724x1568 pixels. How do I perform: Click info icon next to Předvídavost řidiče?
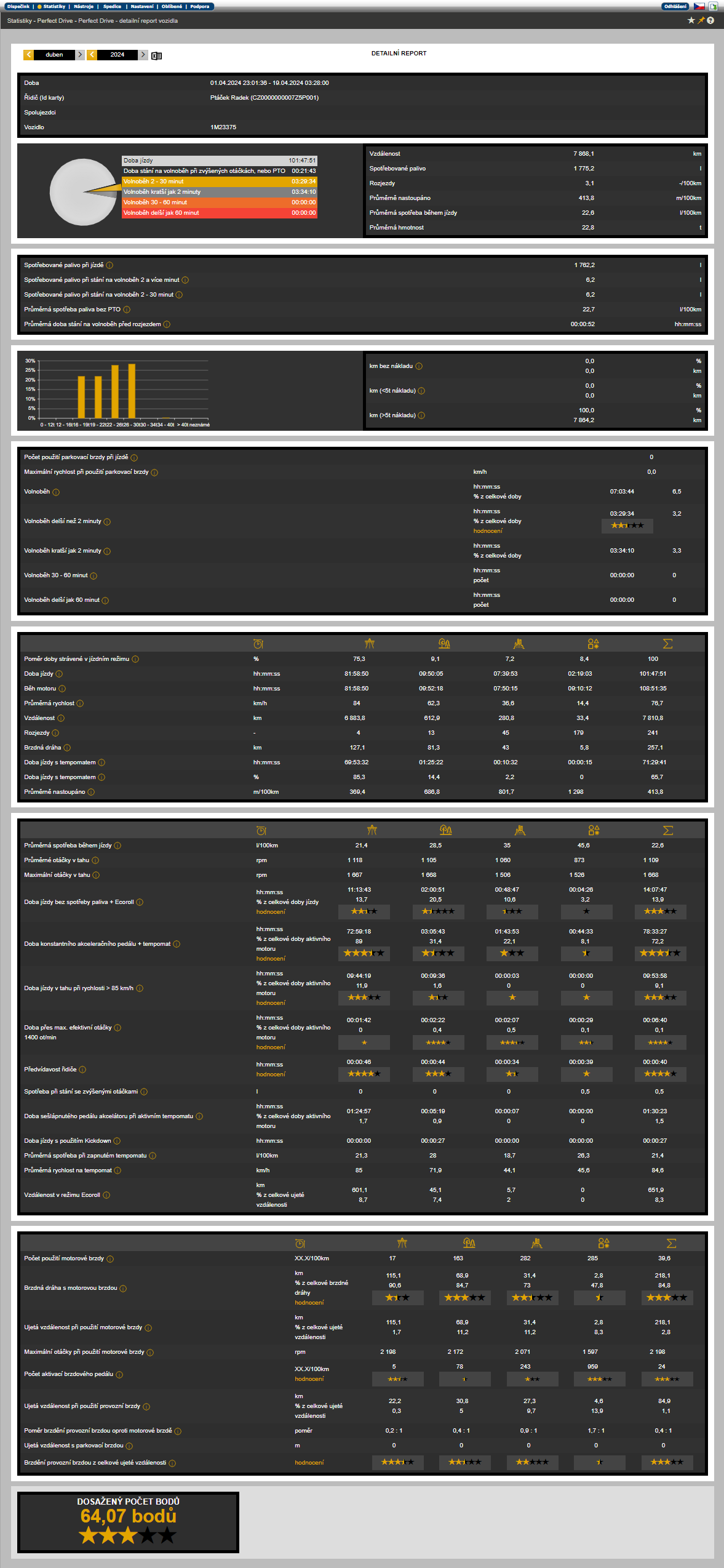82,1070
